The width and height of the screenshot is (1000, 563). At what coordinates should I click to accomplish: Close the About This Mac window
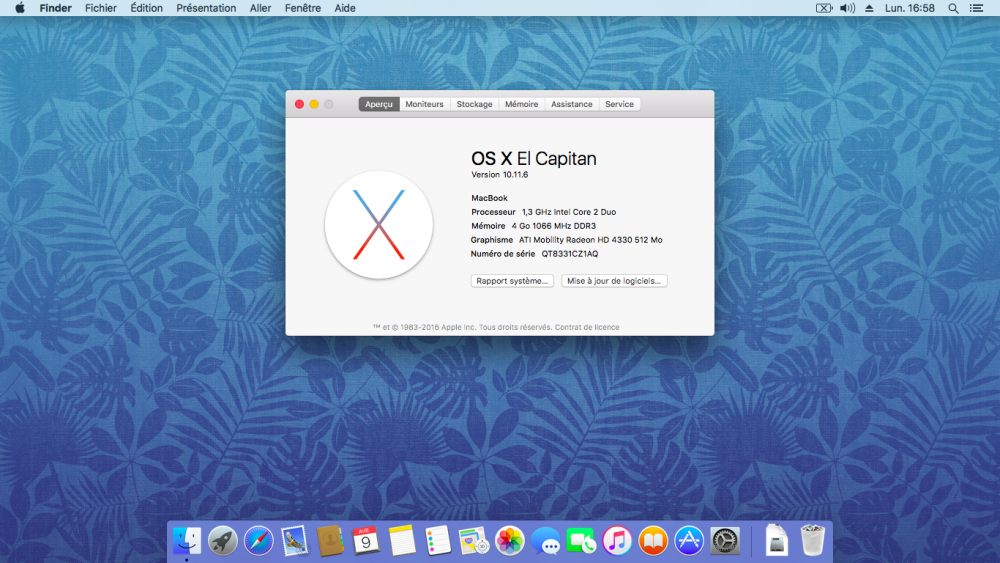point(299,104)
